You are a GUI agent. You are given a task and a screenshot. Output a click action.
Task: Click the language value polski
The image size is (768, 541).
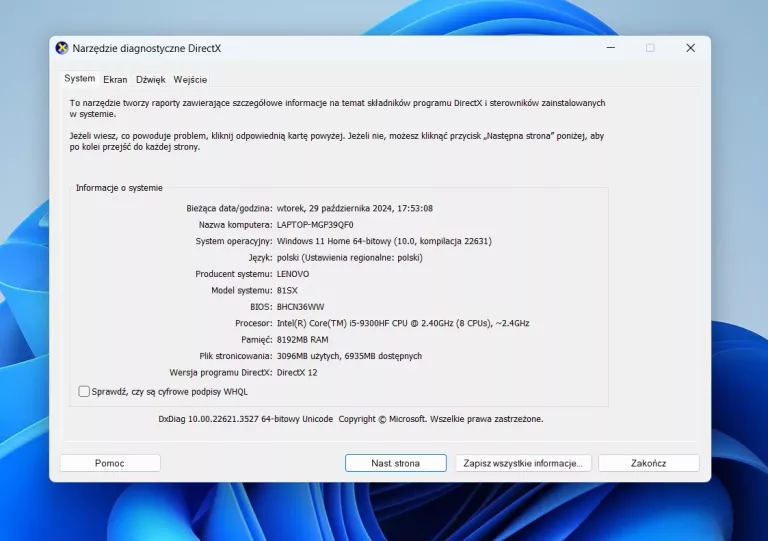(350, 258)
